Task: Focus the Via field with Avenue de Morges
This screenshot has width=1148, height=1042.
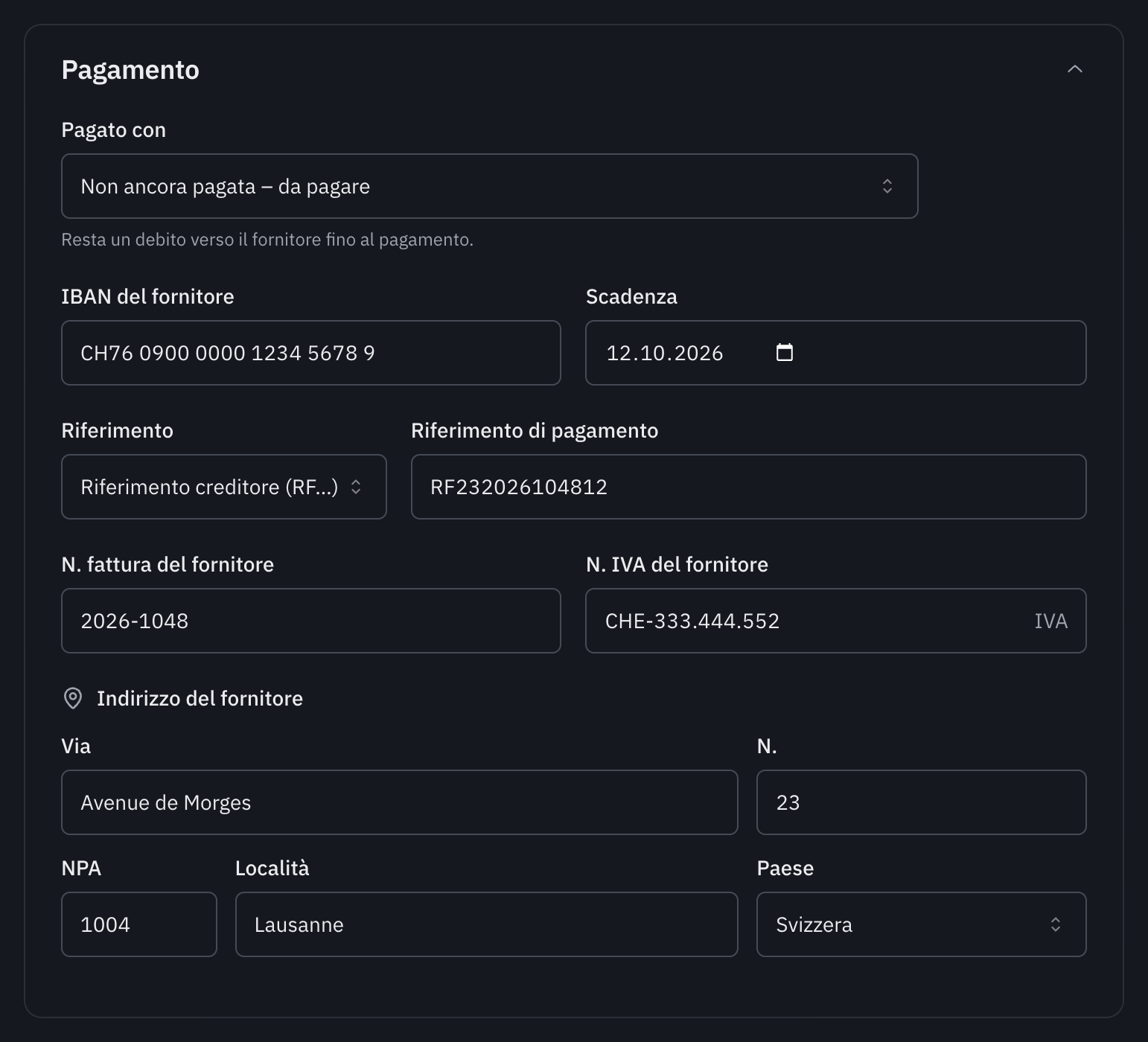Action: (400, 802)
